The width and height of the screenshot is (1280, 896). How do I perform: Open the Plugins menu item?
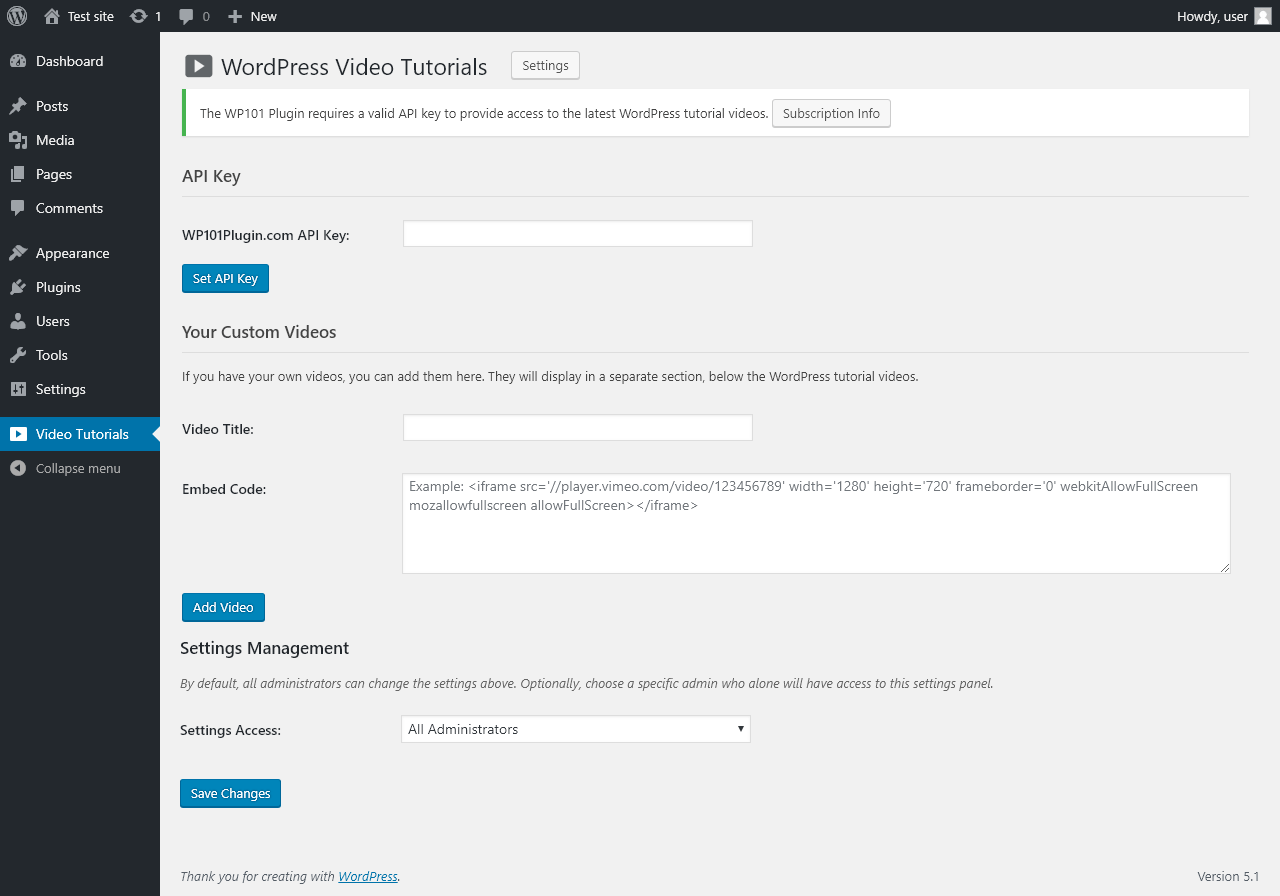(80, 287)
